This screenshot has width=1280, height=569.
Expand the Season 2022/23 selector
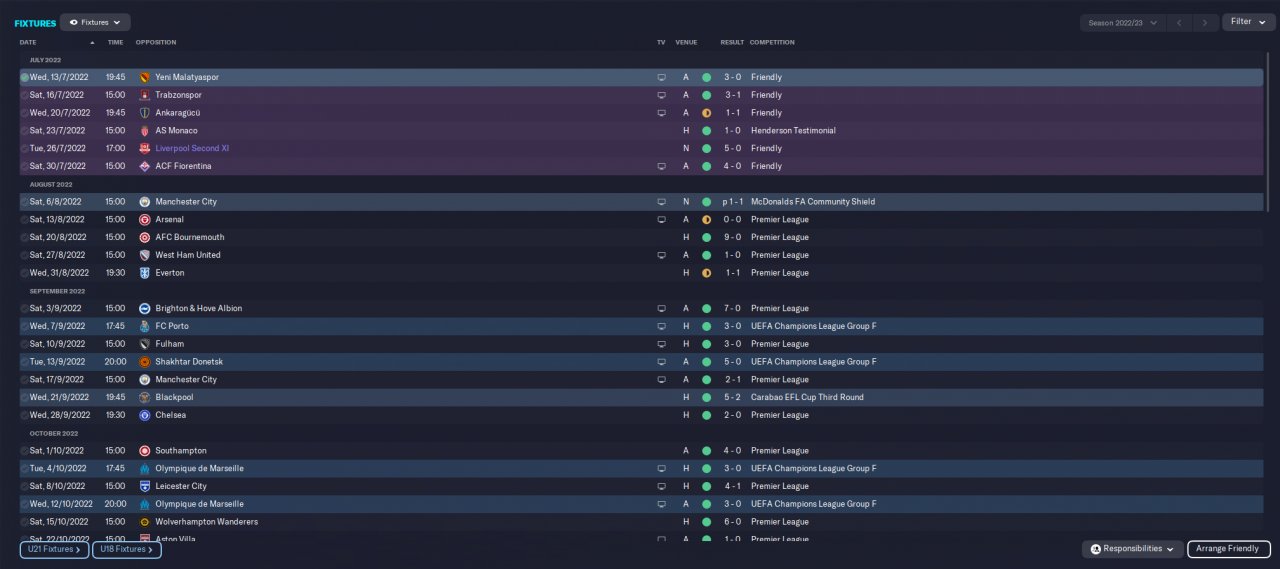coord(1124,22)
